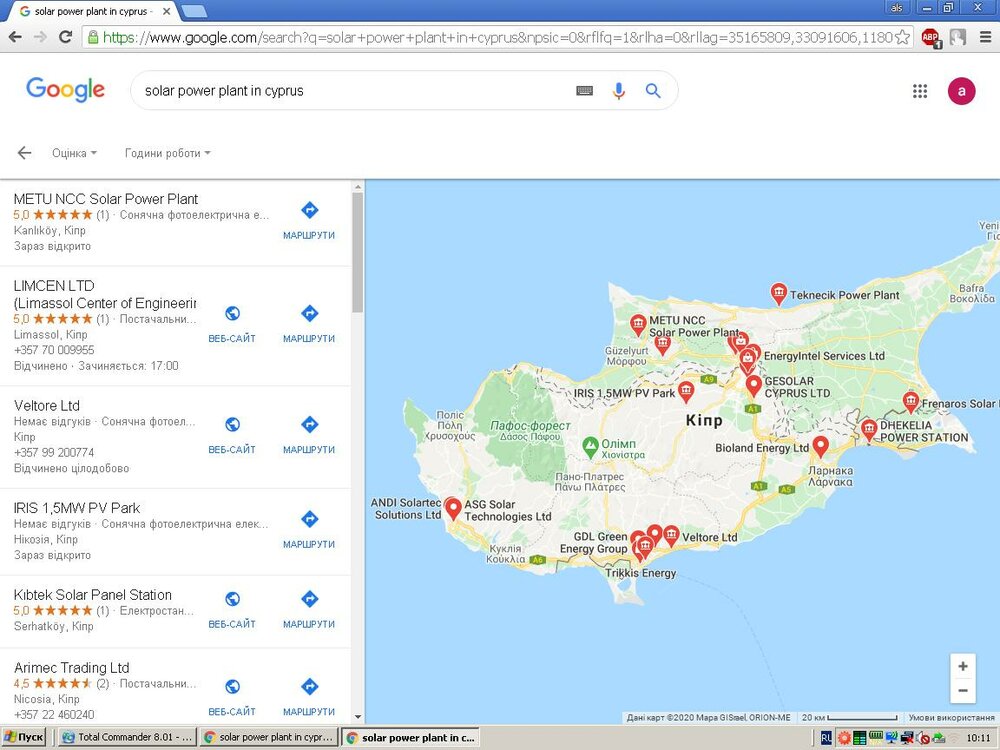Open the IRIS 1,5MW PV Park listing
The image size is (1000, 750).
pyautogui.click(x=77, y=508)
